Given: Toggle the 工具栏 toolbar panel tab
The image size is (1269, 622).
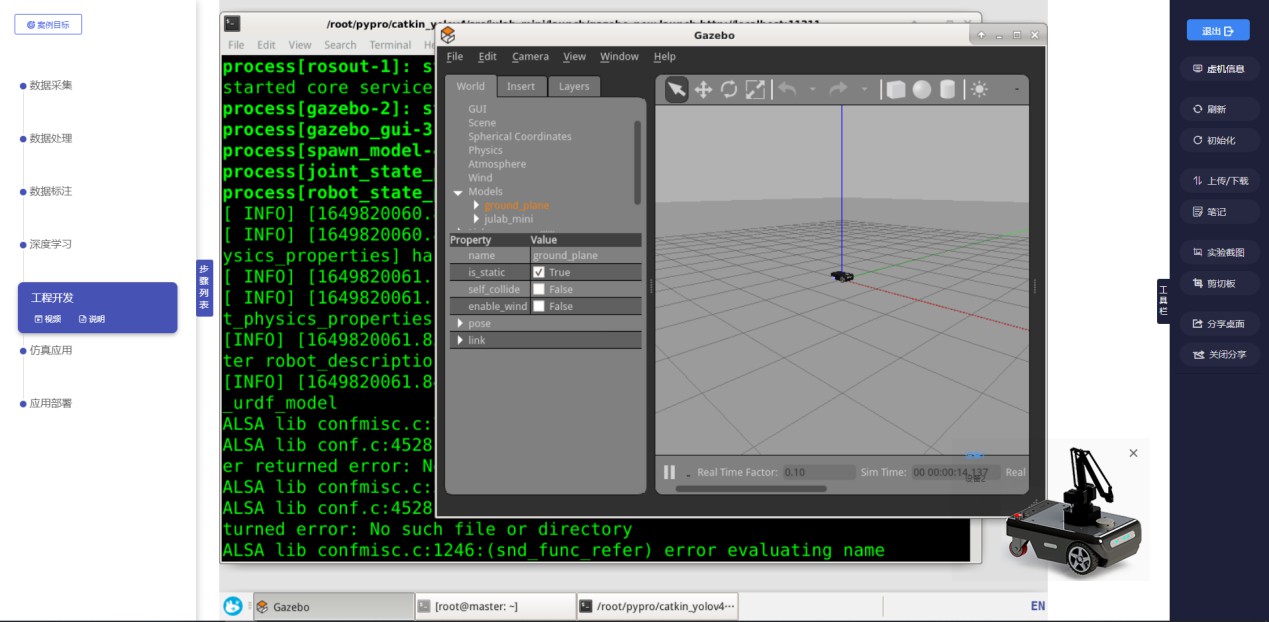Looking at the screenshot, I should 1163,301.
